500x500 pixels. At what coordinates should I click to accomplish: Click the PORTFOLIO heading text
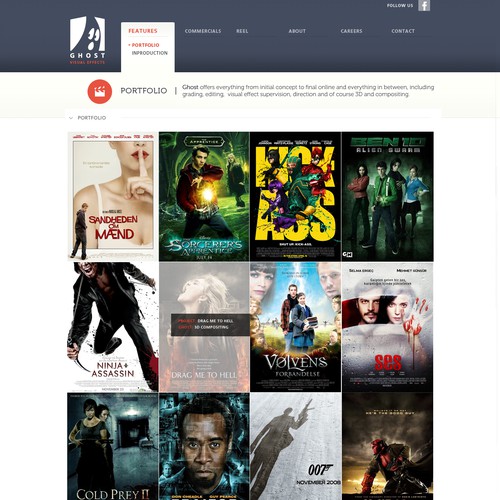point(144,91)
